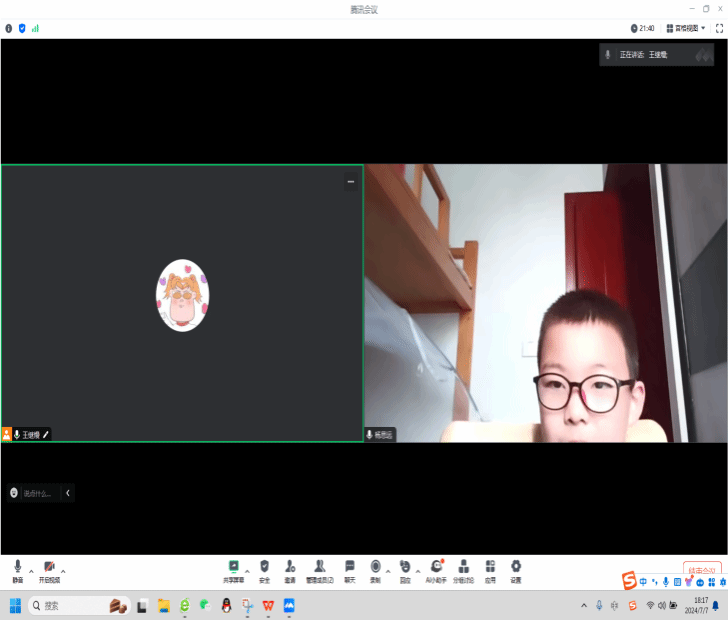
Task: Open the Breakout rooms icon
Action: pos(463,569)
